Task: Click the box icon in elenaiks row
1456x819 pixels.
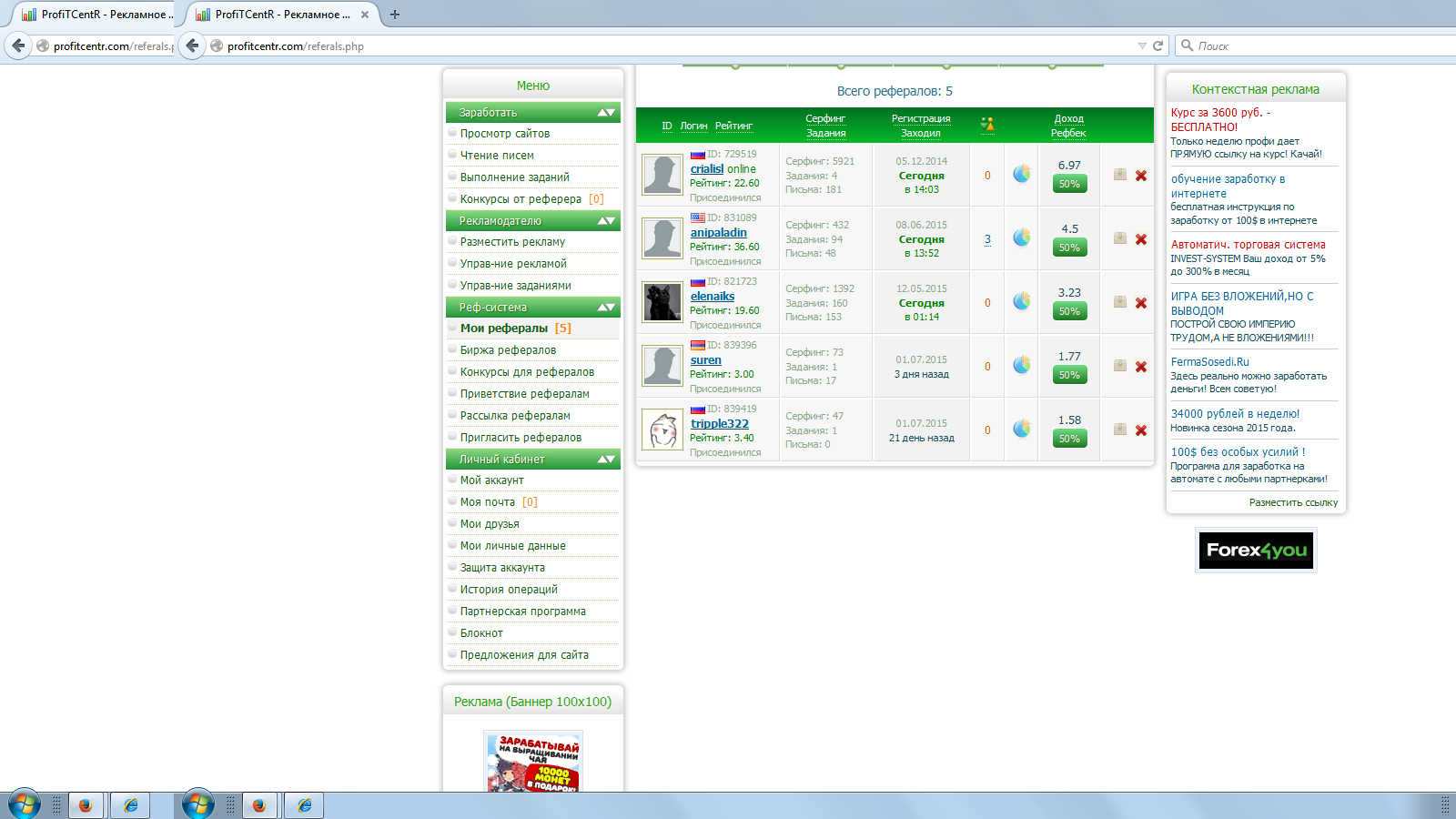Action: coord(1120,302)
